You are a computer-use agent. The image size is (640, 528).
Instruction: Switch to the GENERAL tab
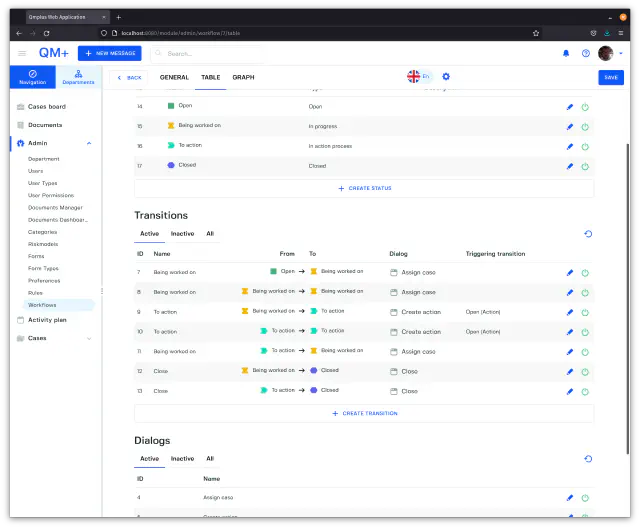pyautogui.click(x=174, y=78)
